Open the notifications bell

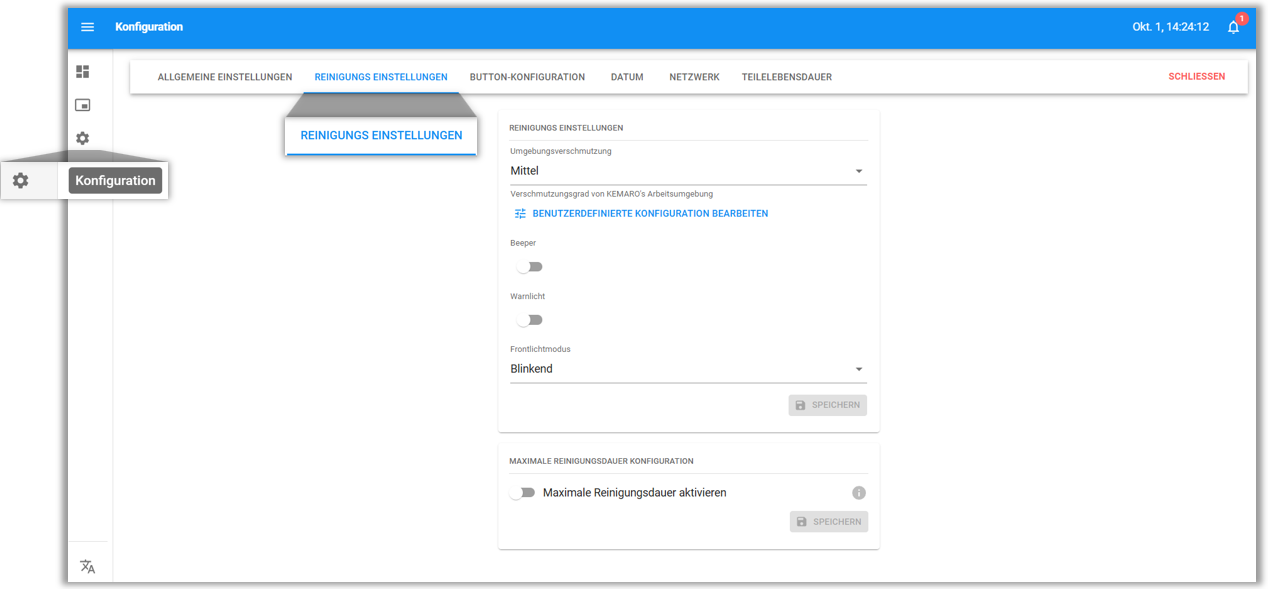pyautogui.click(x=1233, y=27)
